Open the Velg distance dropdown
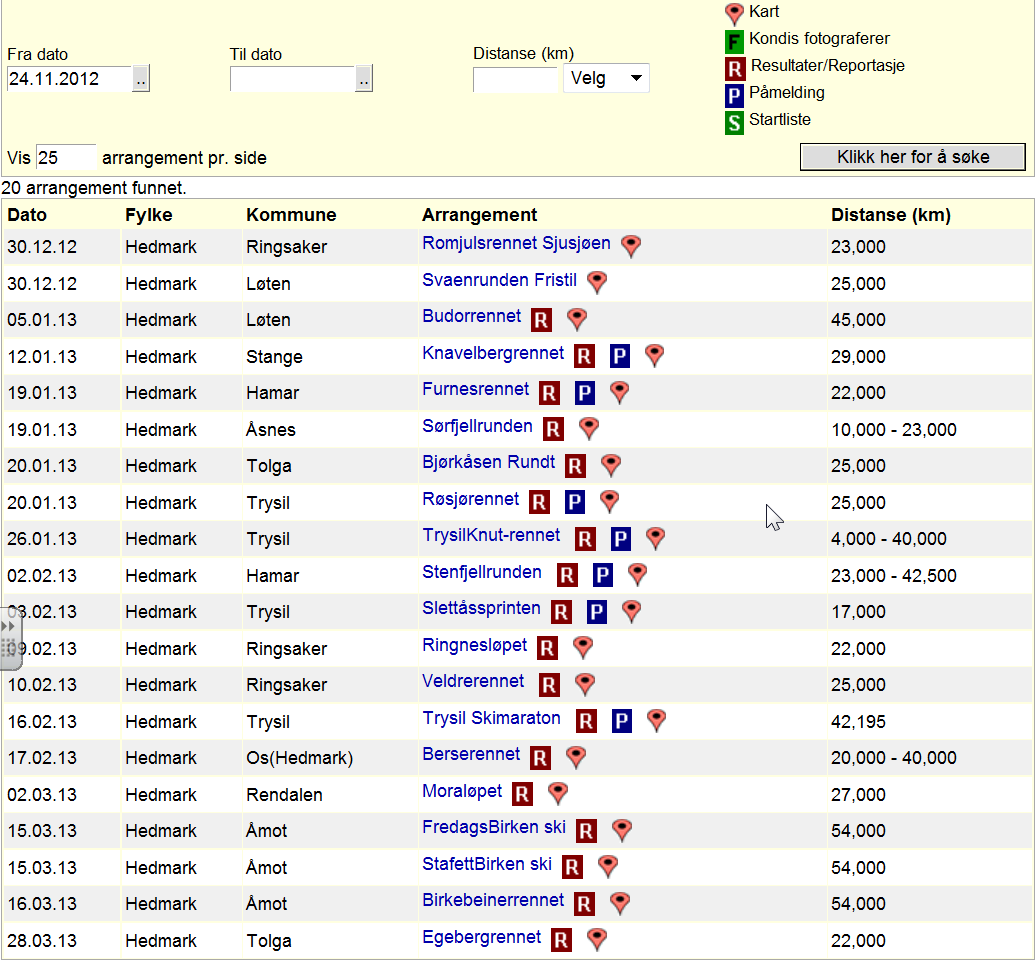Viewport: 1036px width, 961px height. 606,79
